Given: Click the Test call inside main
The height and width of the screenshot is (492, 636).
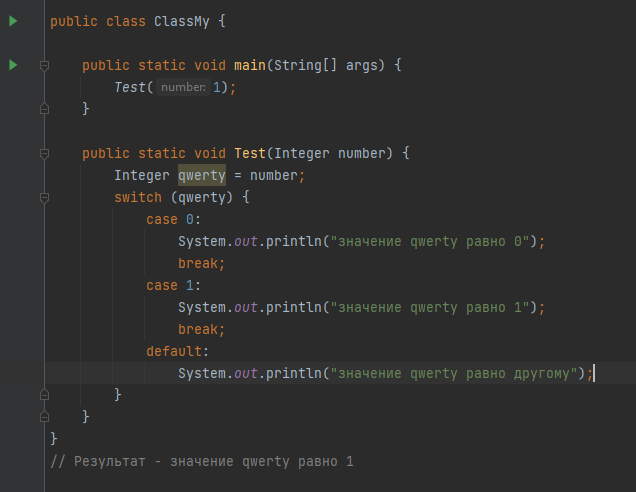Looking at the screenshot, I should (x=129, y=87).
